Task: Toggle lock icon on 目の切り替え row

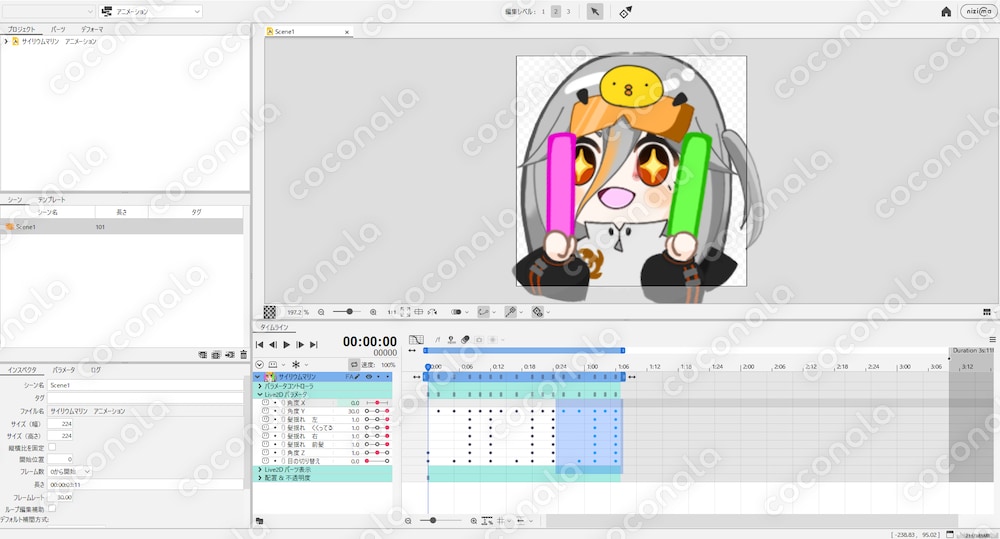Action: (265, 461)
